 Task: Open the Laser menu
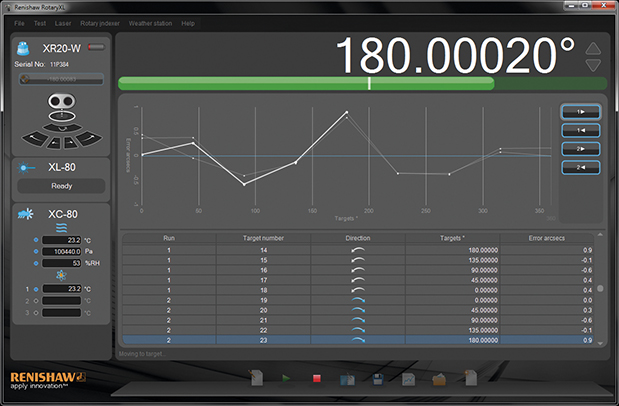click(x=63, y=22)
